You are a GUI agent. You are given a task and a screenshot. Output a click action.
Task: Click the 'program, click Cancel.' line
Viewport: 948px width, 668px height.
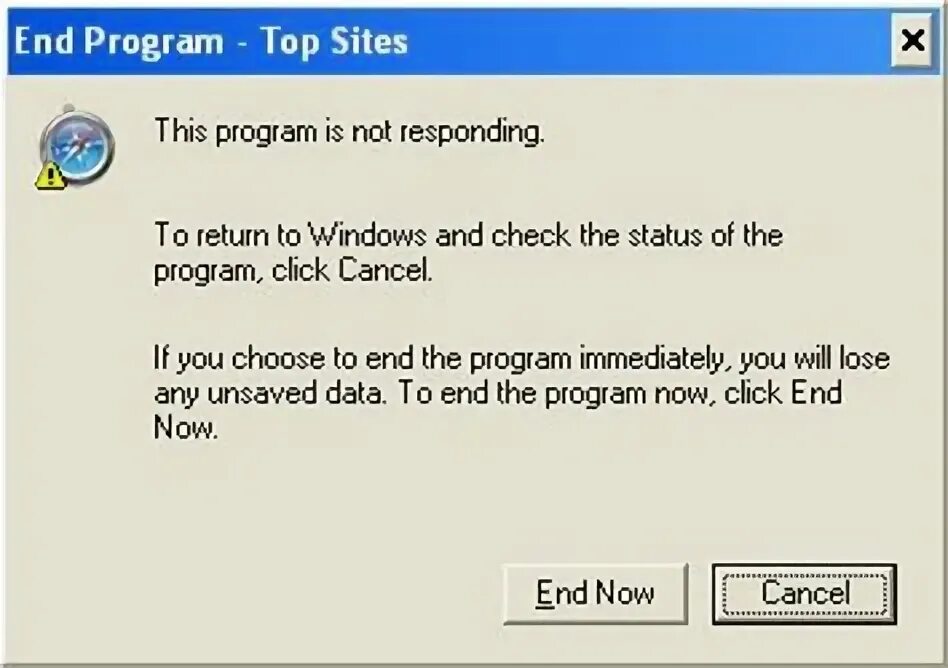click(x=293, y=270)
